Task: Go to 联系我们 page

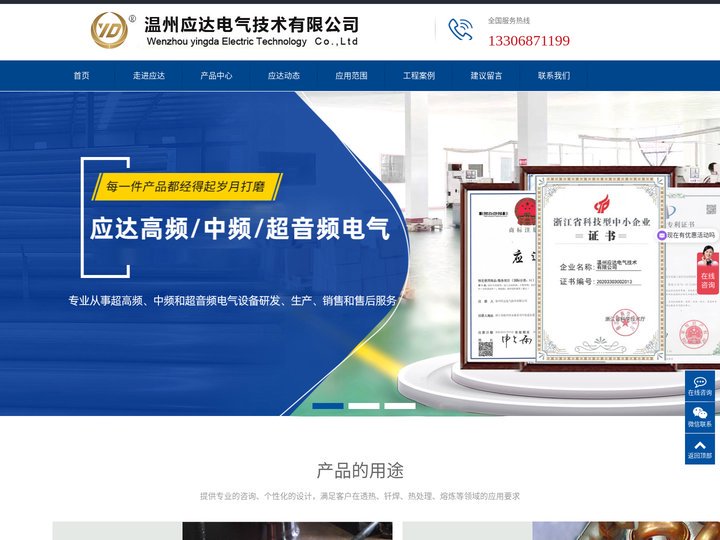Action: point(554,76)
